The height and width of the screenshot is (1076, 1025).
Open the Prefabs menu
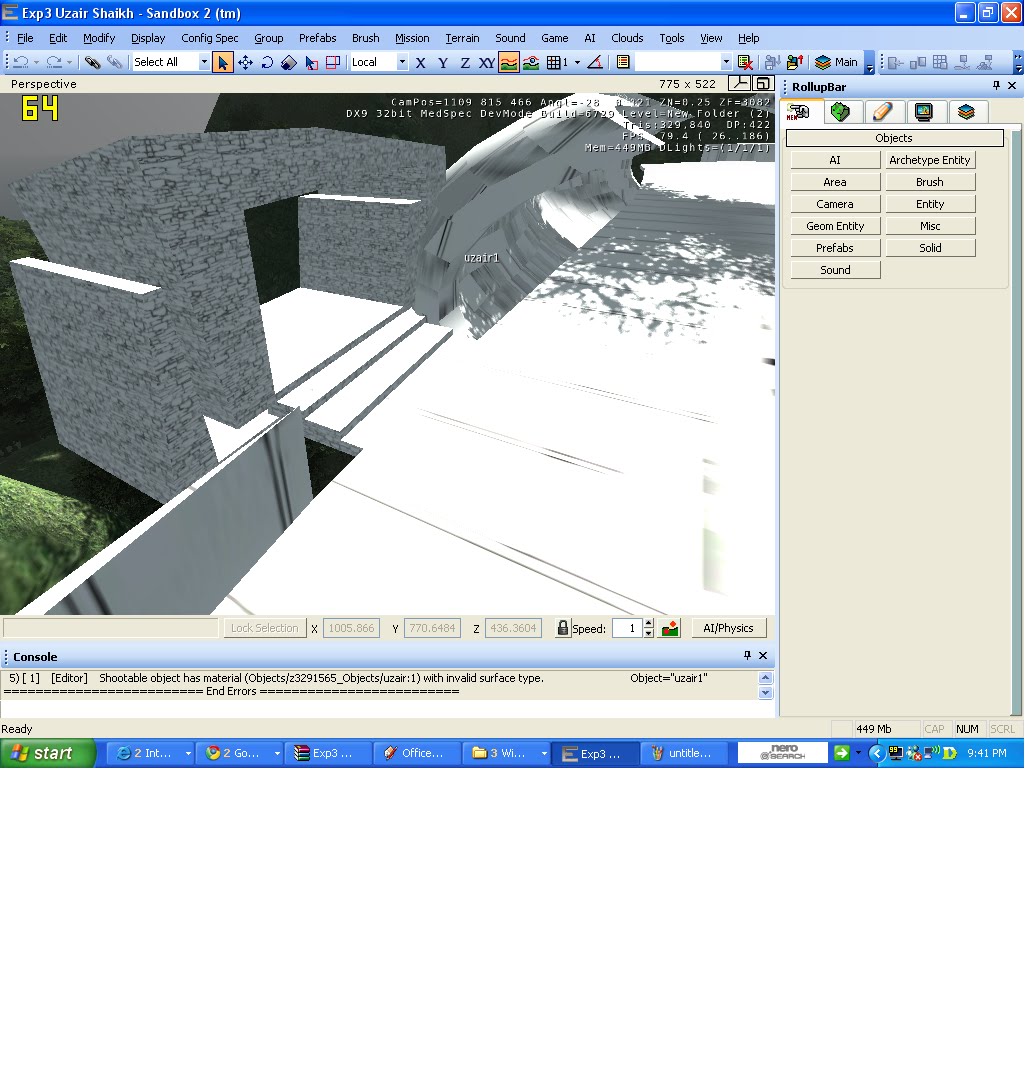pos(318,38)
